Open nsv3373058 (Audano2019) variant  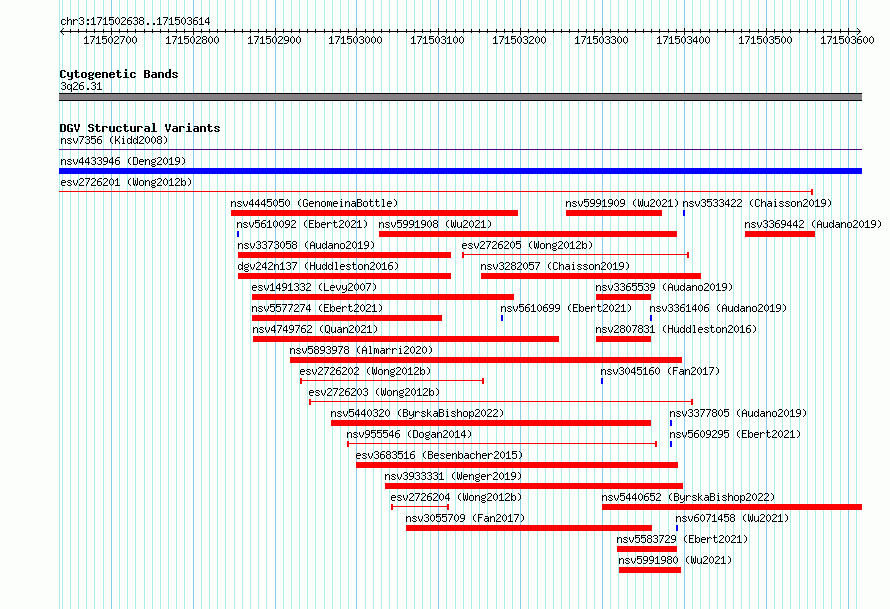point(307,245)
